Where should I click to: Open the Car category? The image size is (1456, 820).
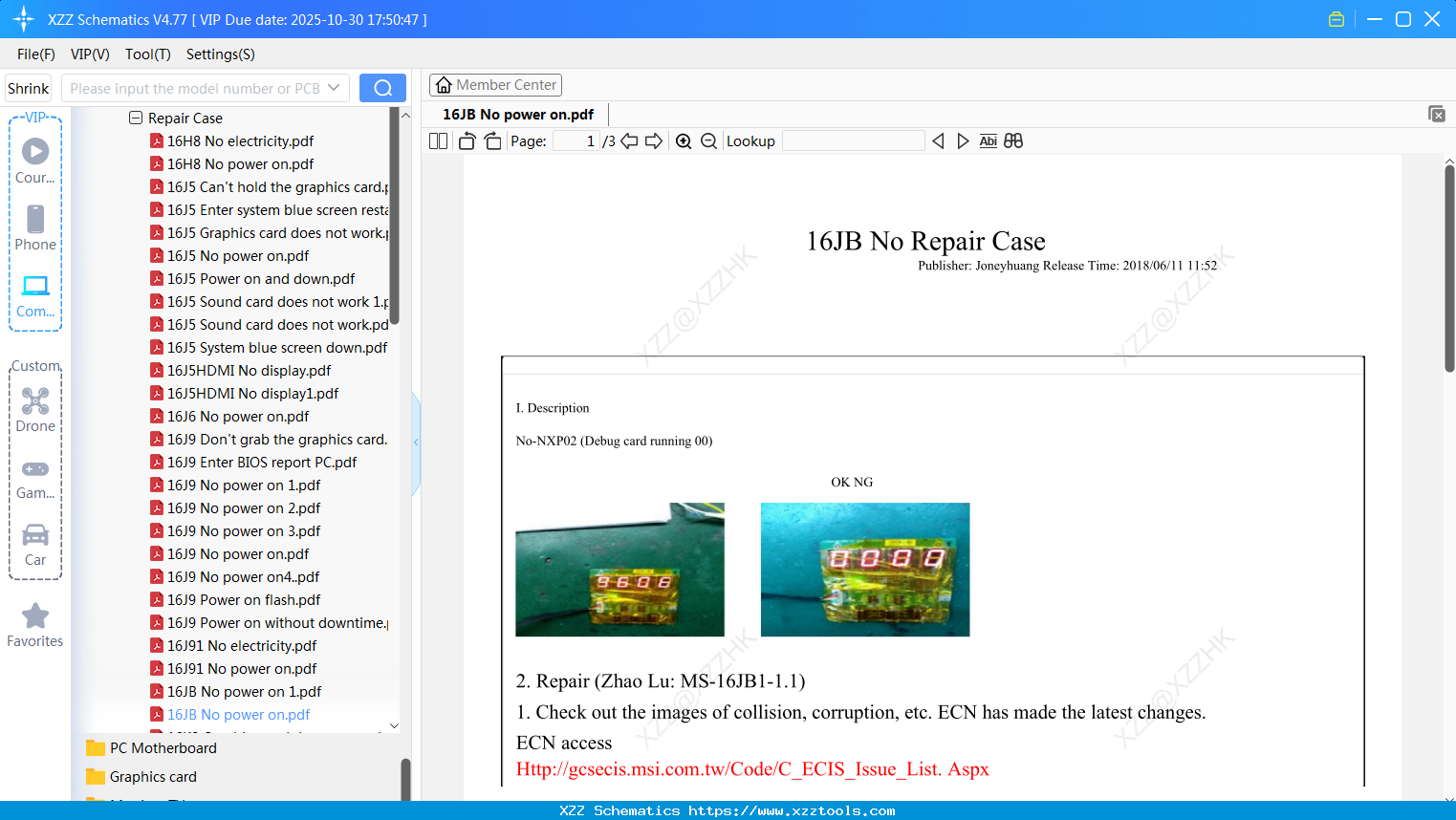[35, 545]
